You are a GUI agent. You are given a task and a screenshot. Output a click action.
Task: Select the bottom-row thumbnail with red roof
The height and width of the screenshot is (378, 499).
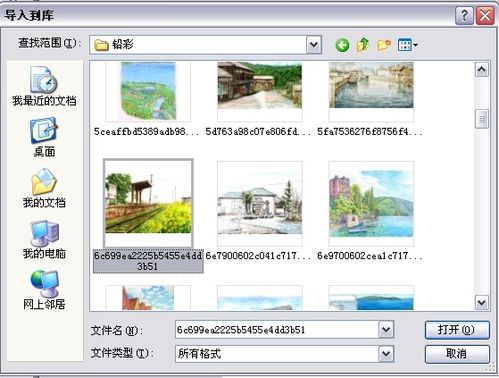pyautogui.click(x=148, y=298)
